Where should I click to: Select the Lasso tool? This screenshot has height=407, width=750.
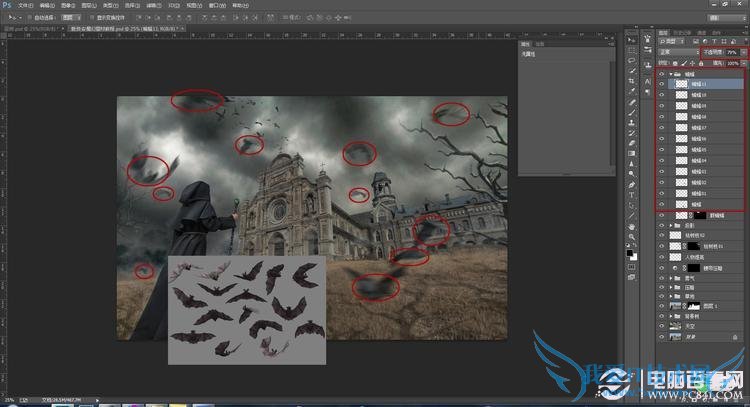point(632,60)
